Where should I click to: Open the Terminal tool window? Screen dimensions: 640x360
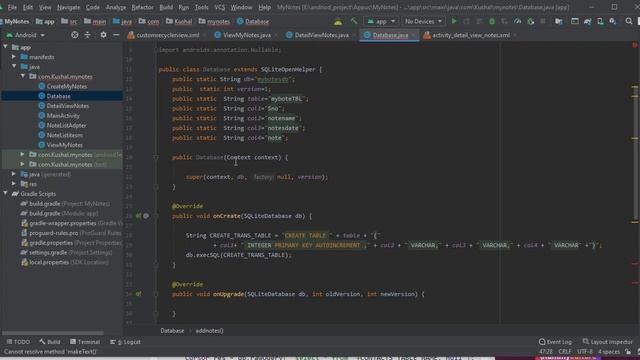click(x=85, y=342)
